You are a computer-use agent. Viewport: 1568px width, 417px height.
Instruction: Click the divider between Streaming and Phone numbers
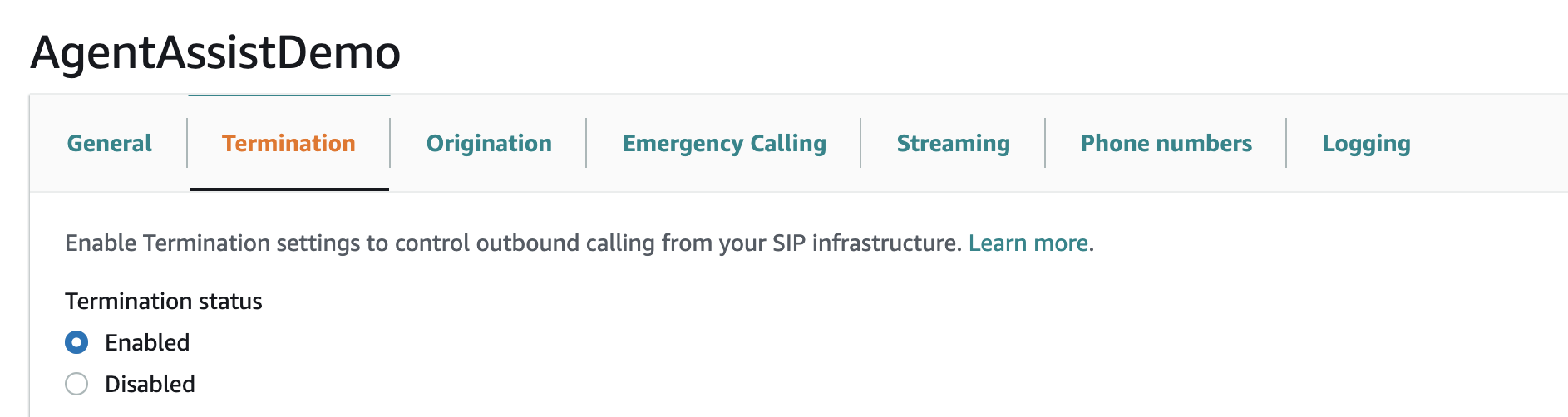(1045, 143)
